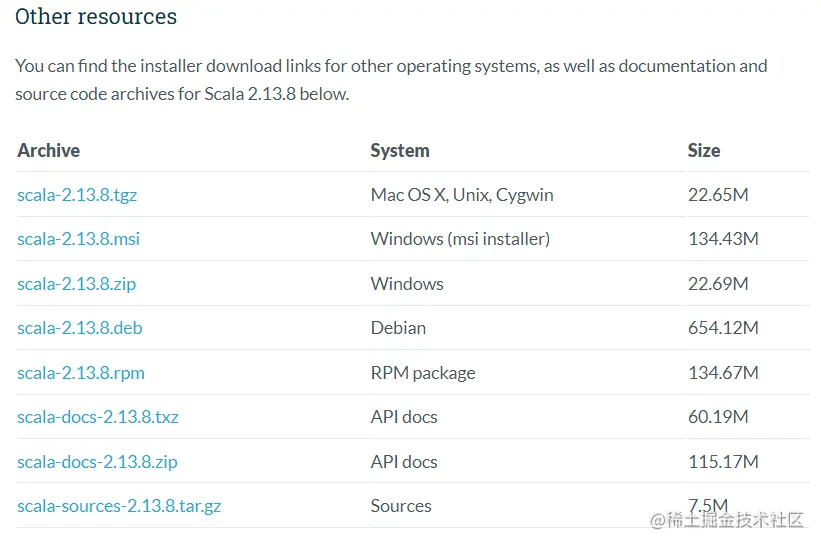Open the scala-docs-2.13.8.zip link

pyautogui.click(x=97, y=462)
